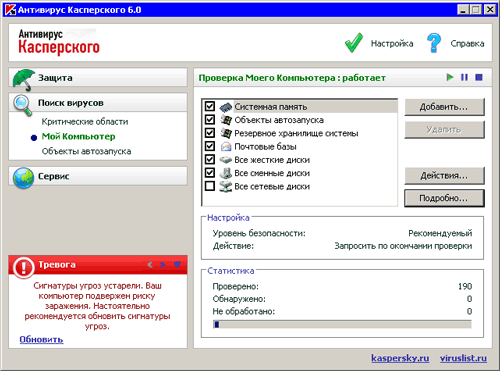The width and height of the screenshot is (500, 371).
Task: Start the scan with the green play icon
Action: click(450, 77)
